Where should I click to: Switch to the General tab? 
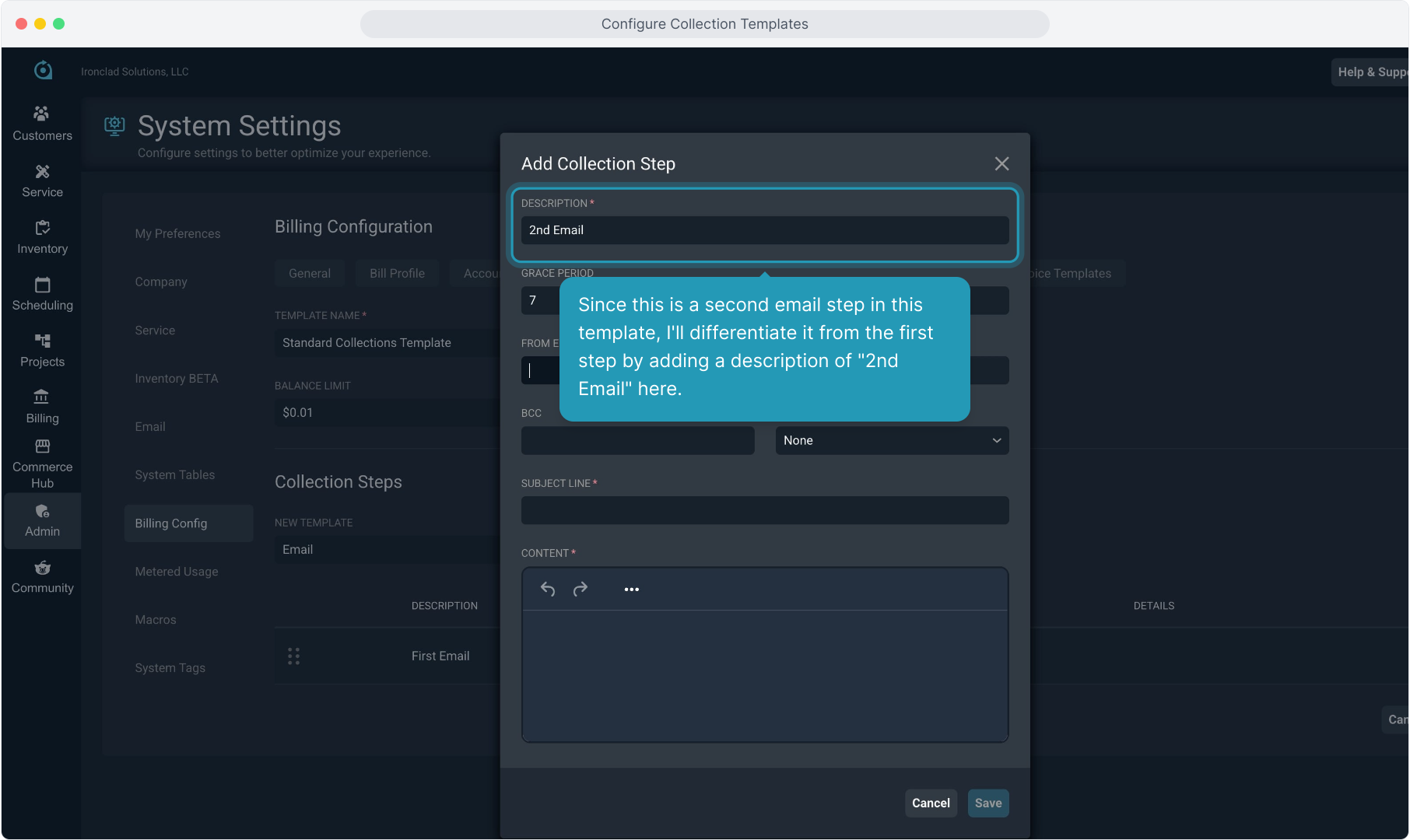point(309,274)
